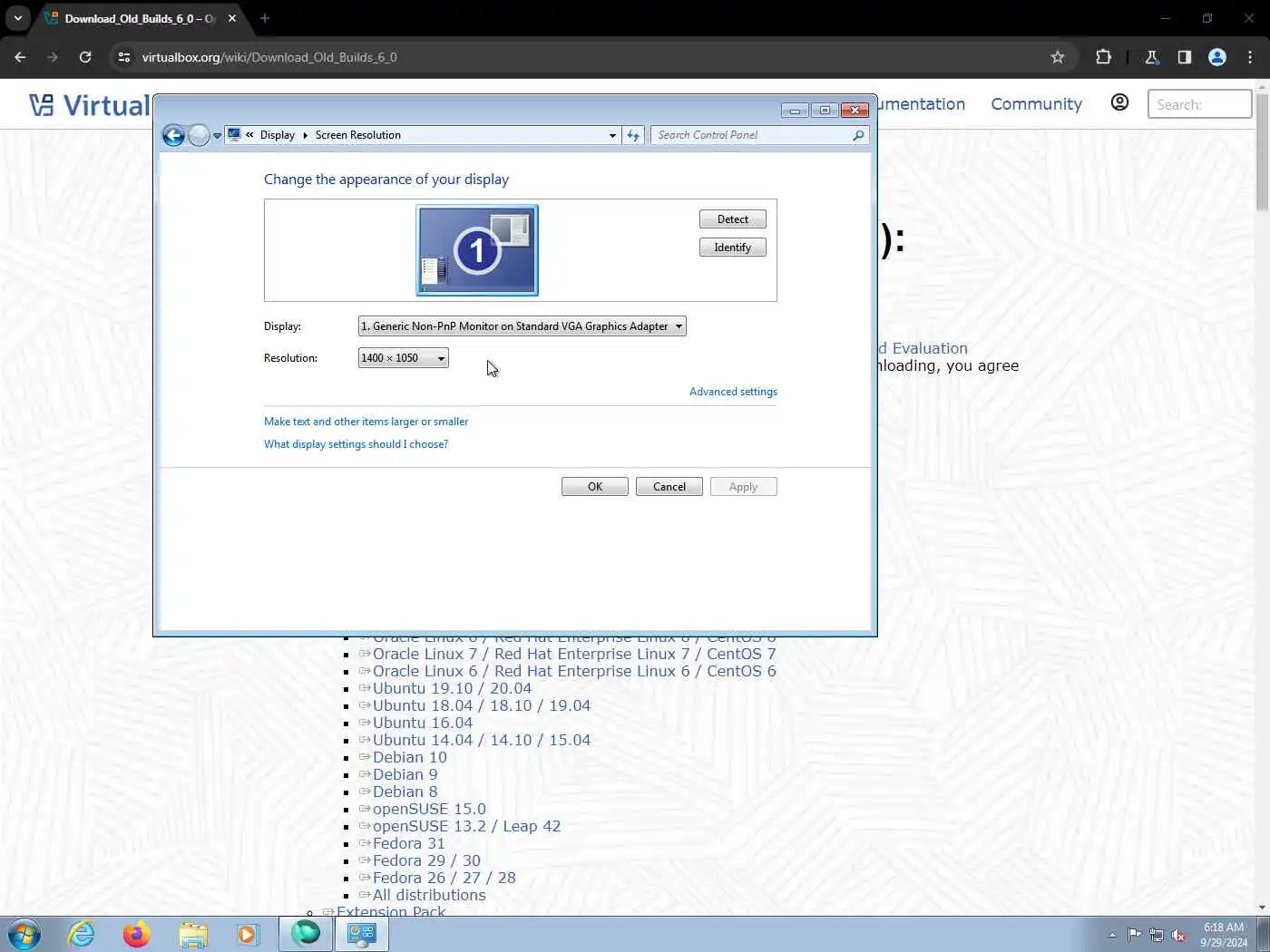Reload the VirtualBox page in Chrome
1270x952 pixels.
[x=85, y=57]
